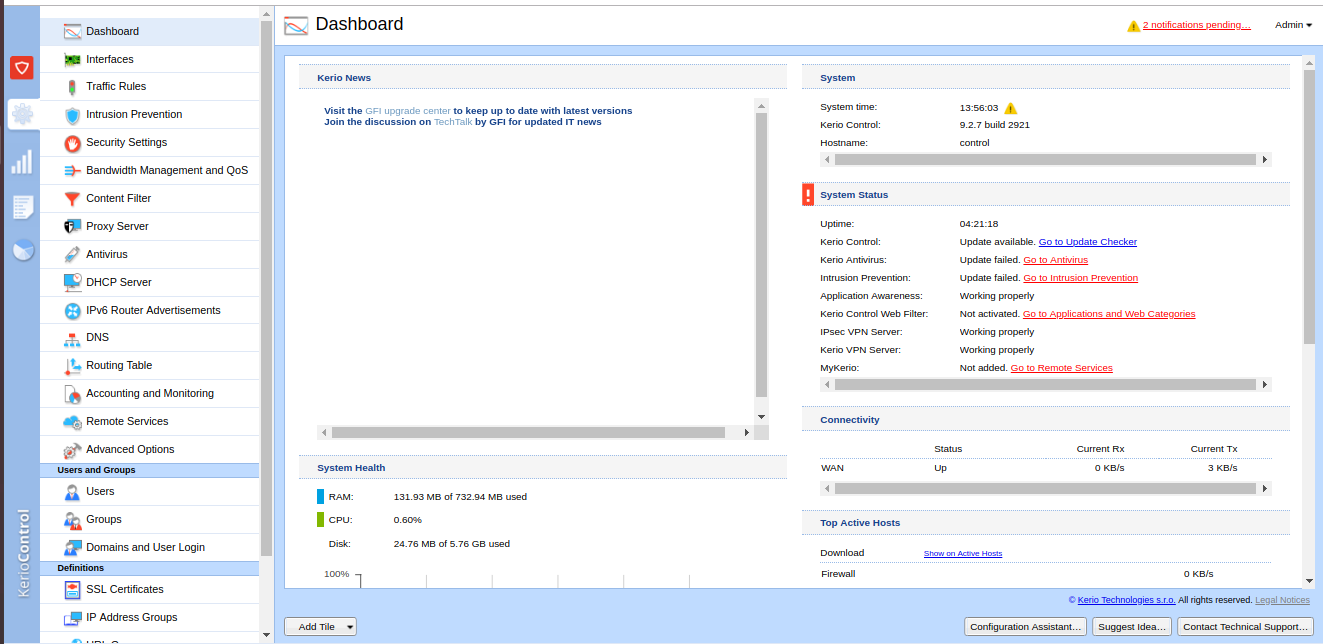Click the Suggest Idea button
The height and width of the screenshot is (644, 1323).
(x=1132, y=627)
